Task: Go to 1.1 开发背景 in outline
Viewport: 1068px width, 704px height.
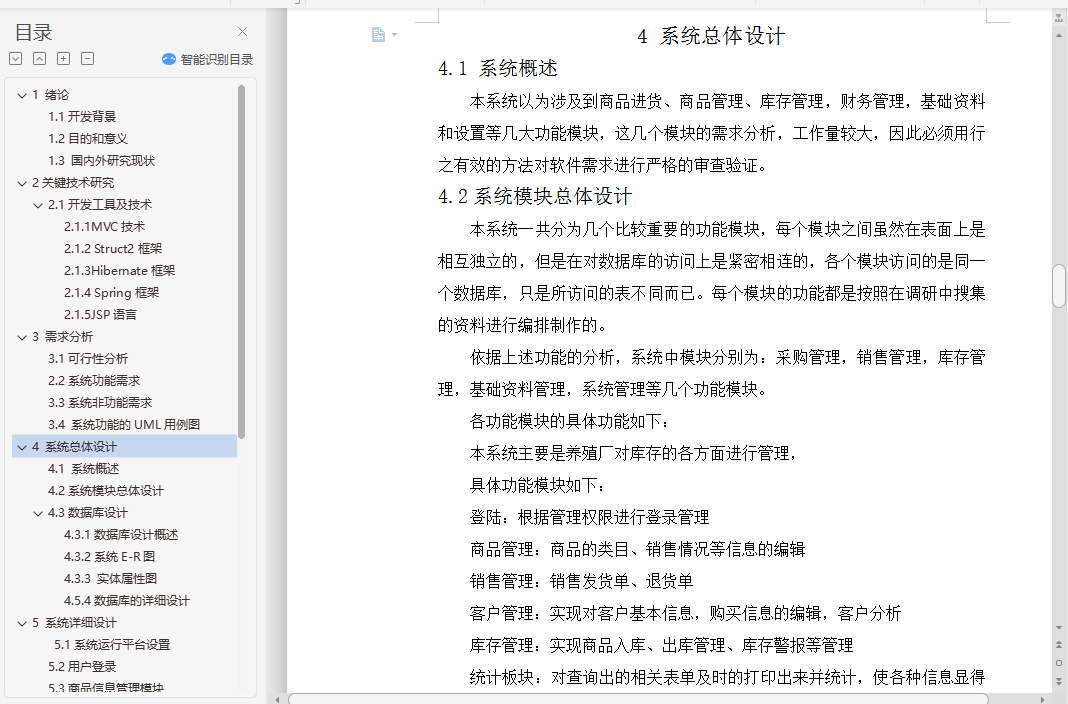Action: [82, 116]
